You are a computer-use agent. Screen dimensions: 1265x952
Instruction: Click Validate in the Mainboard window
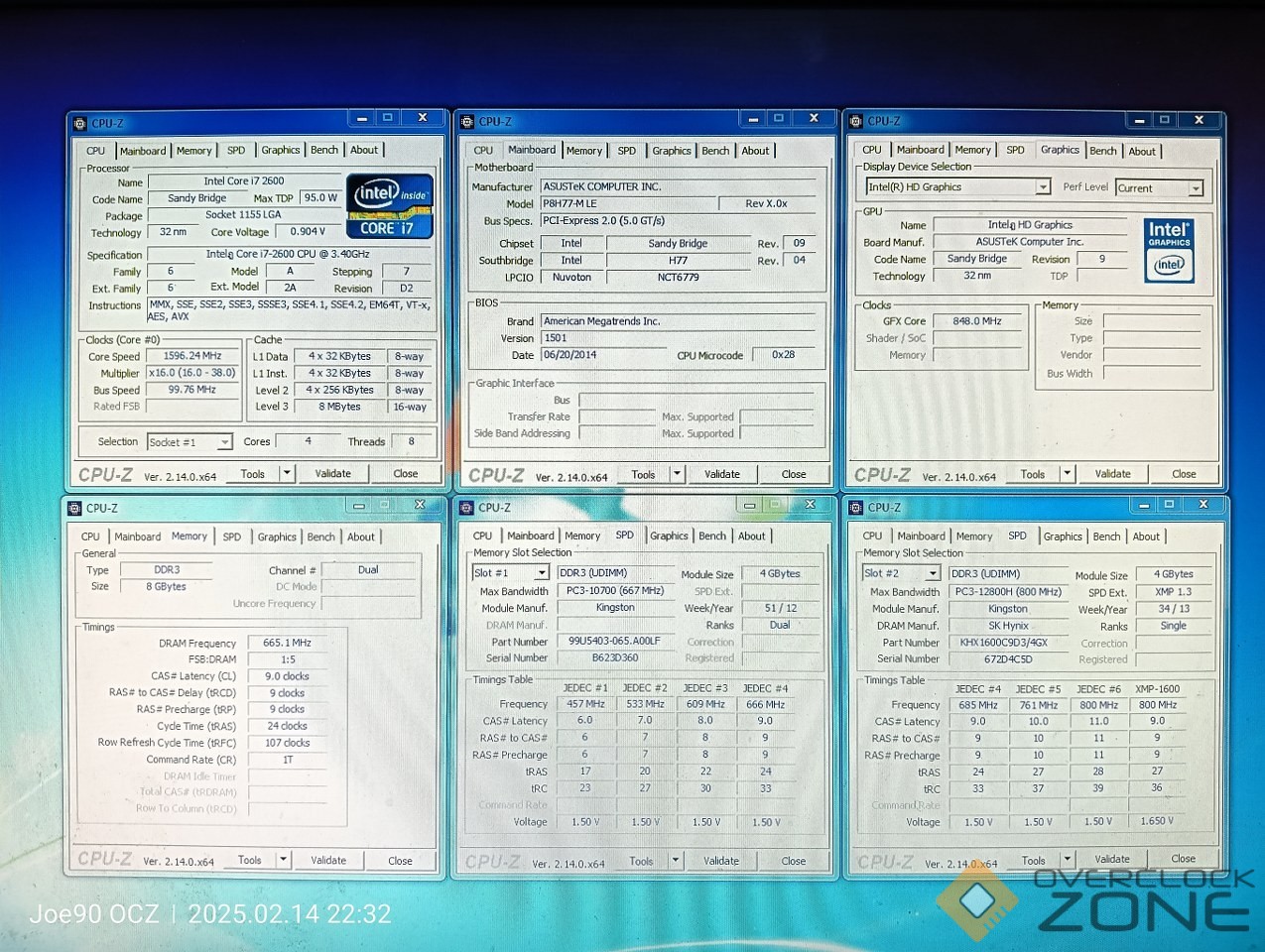pyautogui.click(x=722, y=474)
